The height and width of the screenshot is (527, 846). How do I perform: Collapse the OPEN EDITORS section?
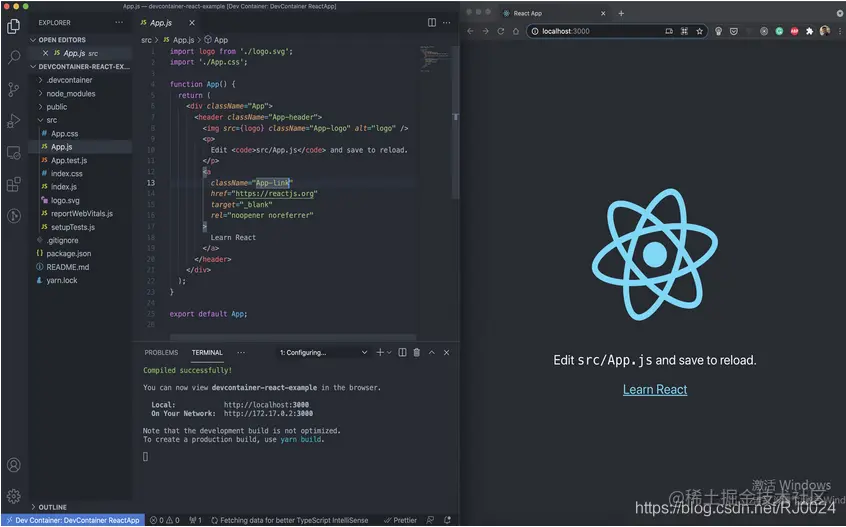click(x=62, y=40)
